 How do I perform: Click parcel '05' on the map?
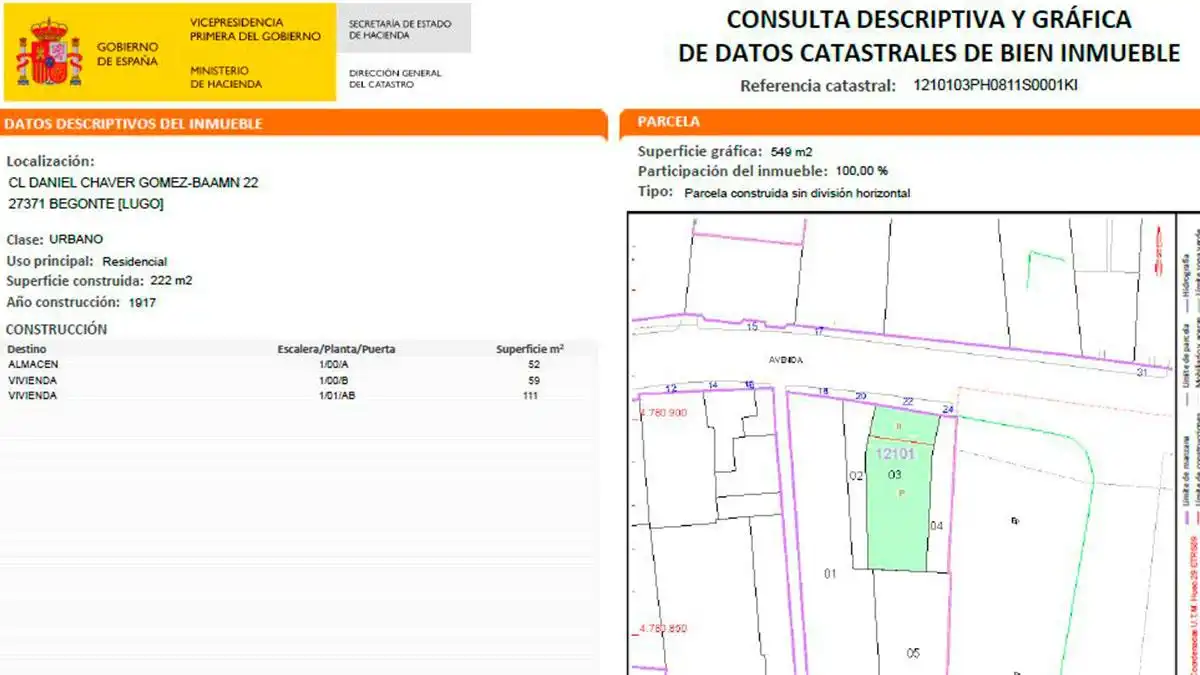point(913,654)
